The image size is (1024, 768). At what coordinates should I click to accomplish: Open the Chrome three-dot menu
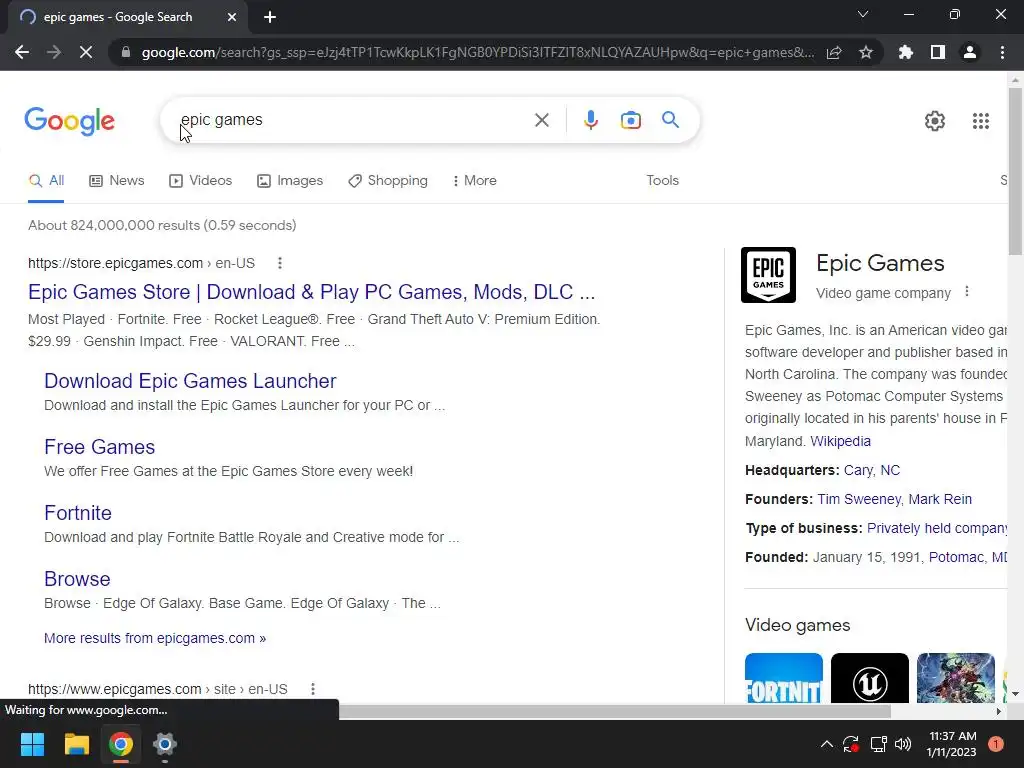point(1002,52)
